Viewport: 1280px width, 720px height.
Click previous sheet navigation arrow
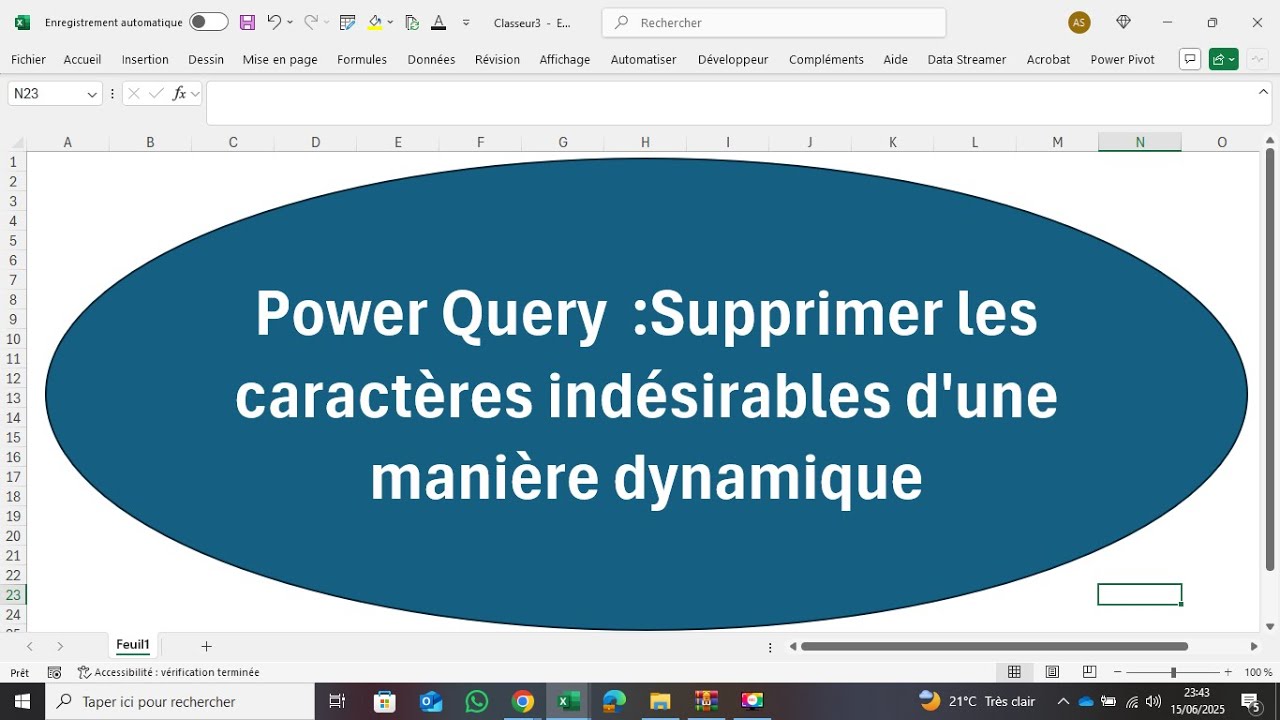click(30, 646)
